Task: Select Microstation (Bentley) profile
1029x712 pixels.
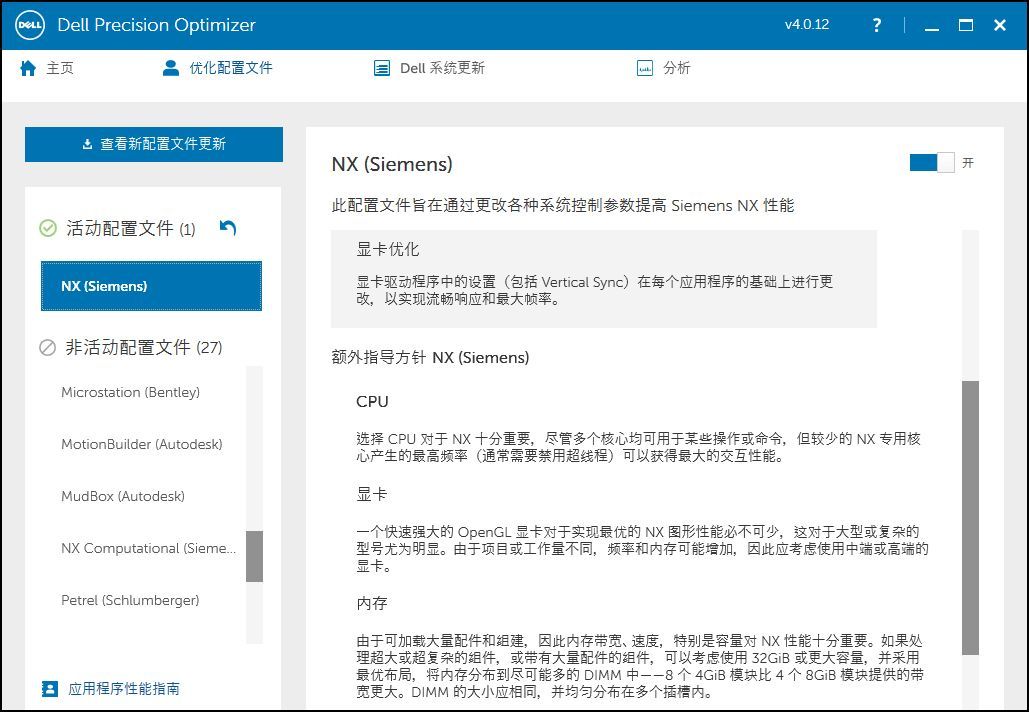Action: click(x=130, y=392)
